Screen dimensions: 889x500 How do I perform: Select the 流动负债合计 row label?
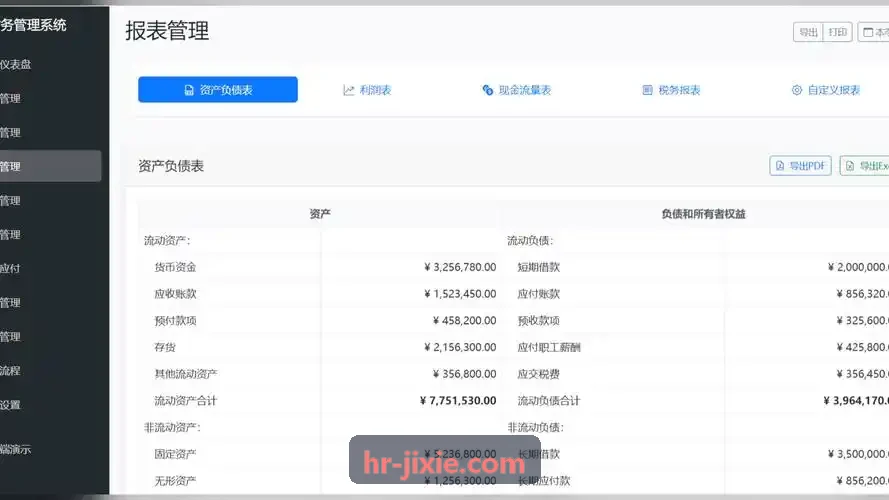pos(549,400)
